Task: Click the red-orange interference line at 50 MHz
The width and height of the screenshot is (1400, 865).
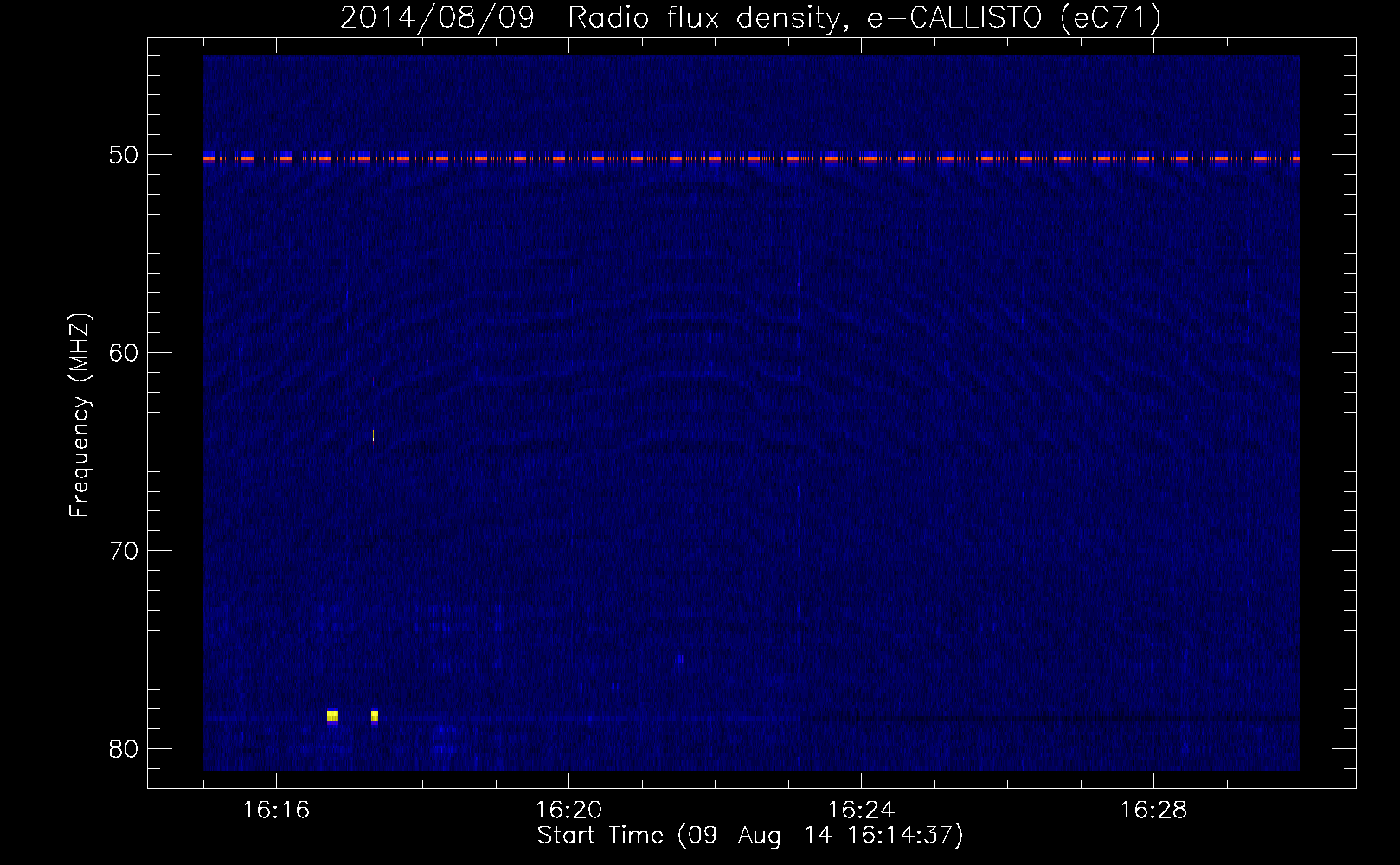Action: [751, 158]
